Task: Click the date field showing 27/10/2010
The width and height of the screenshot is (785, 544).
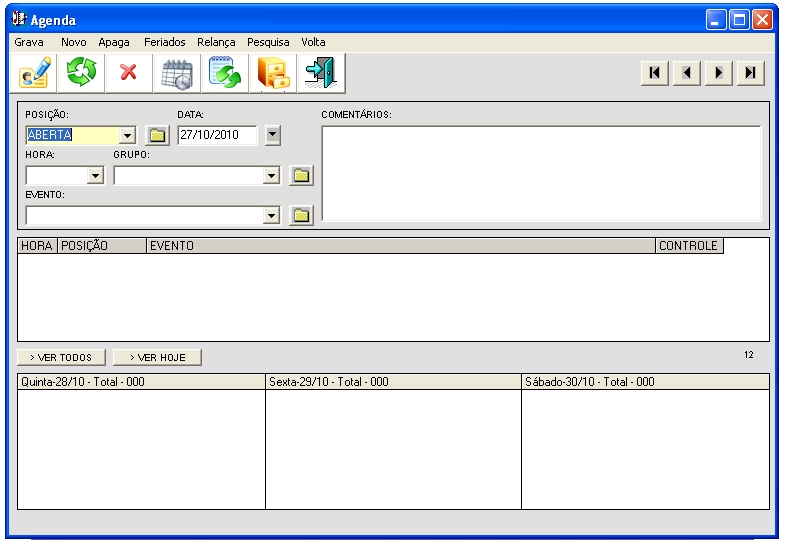Action: 217,135
